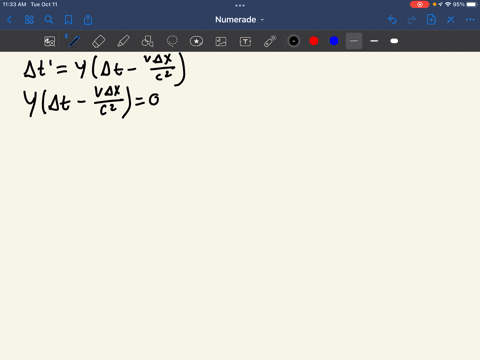
Task: Select the laser pointer tool
Action: coord(270,41)
